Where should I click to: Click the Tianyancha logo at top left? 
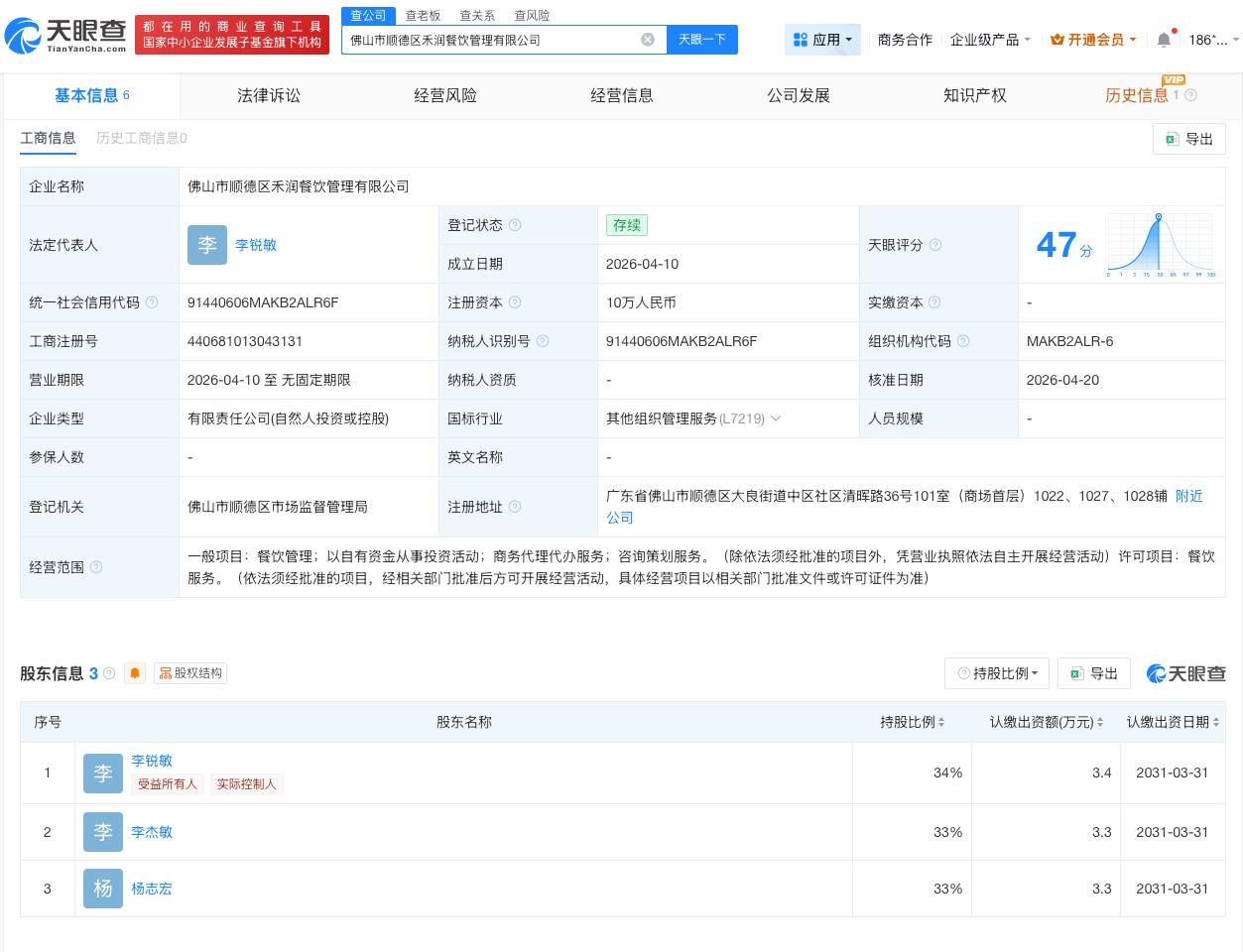coord(64,35)
